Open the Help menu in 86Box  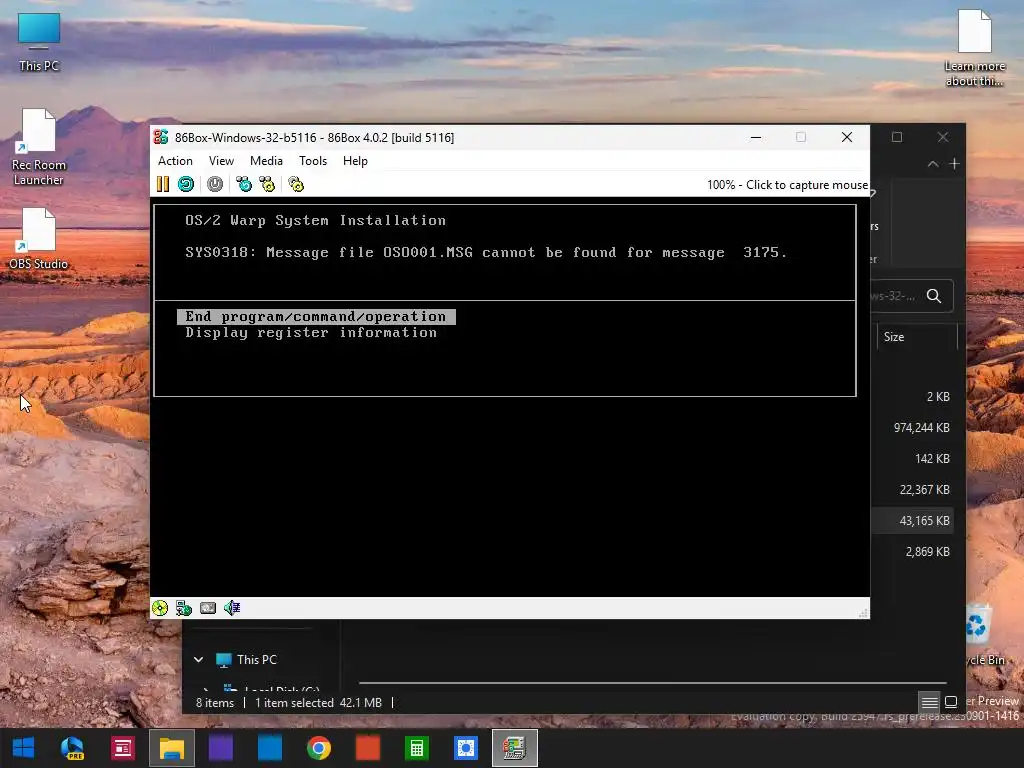[x=355, y=161]
